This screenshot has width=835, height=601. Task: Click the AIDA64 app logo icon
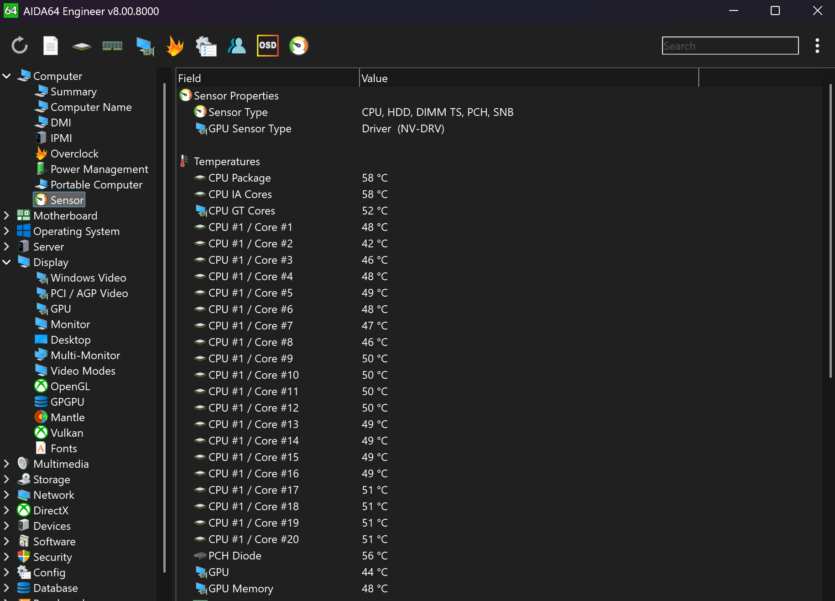point(11,11)
